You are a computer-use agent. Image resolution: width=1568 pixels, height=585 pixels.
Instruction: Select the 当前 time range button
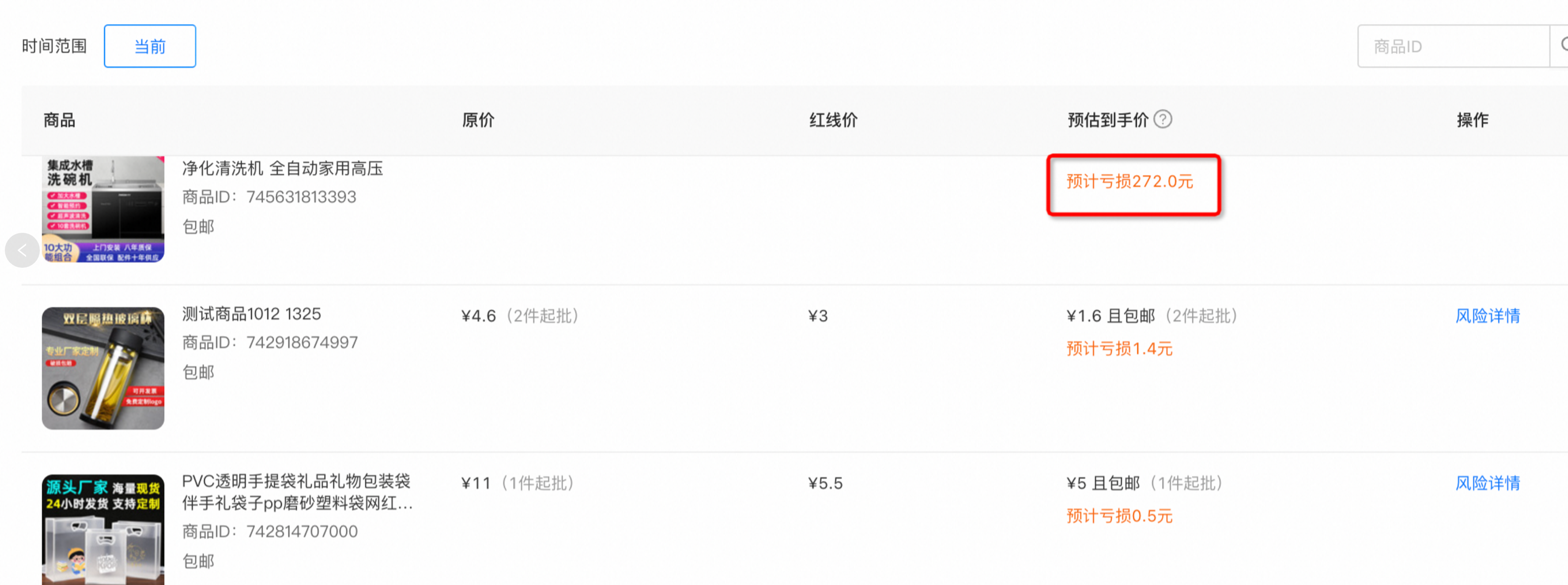tap(150, 46)
